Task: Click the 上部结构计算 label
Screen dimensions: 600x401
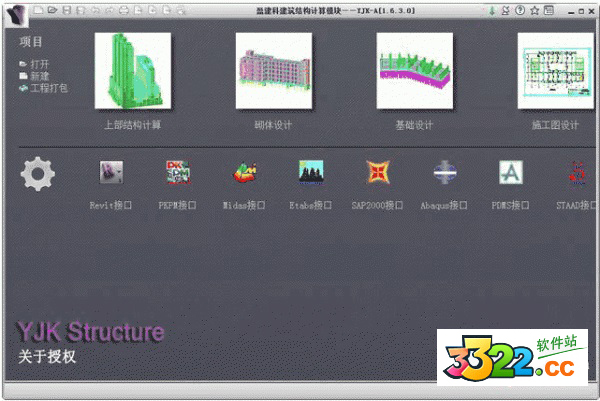Action: click(x=133, y=125)
